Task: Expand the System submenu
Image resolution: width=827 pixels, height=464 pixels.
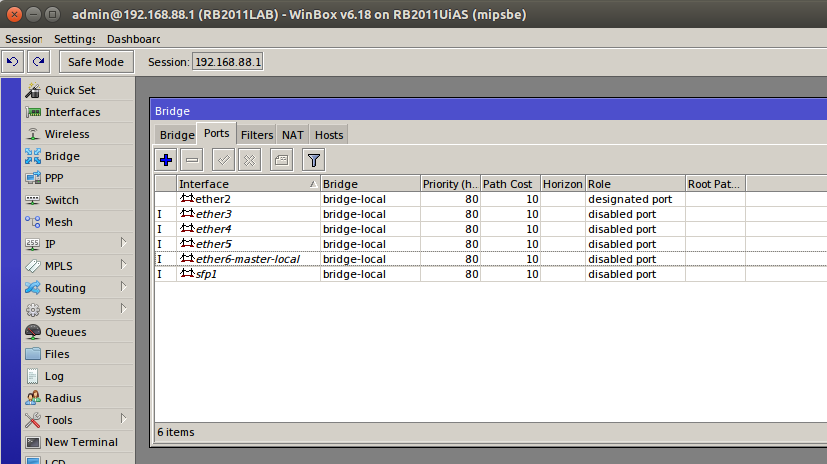Action: coord(123,310)
